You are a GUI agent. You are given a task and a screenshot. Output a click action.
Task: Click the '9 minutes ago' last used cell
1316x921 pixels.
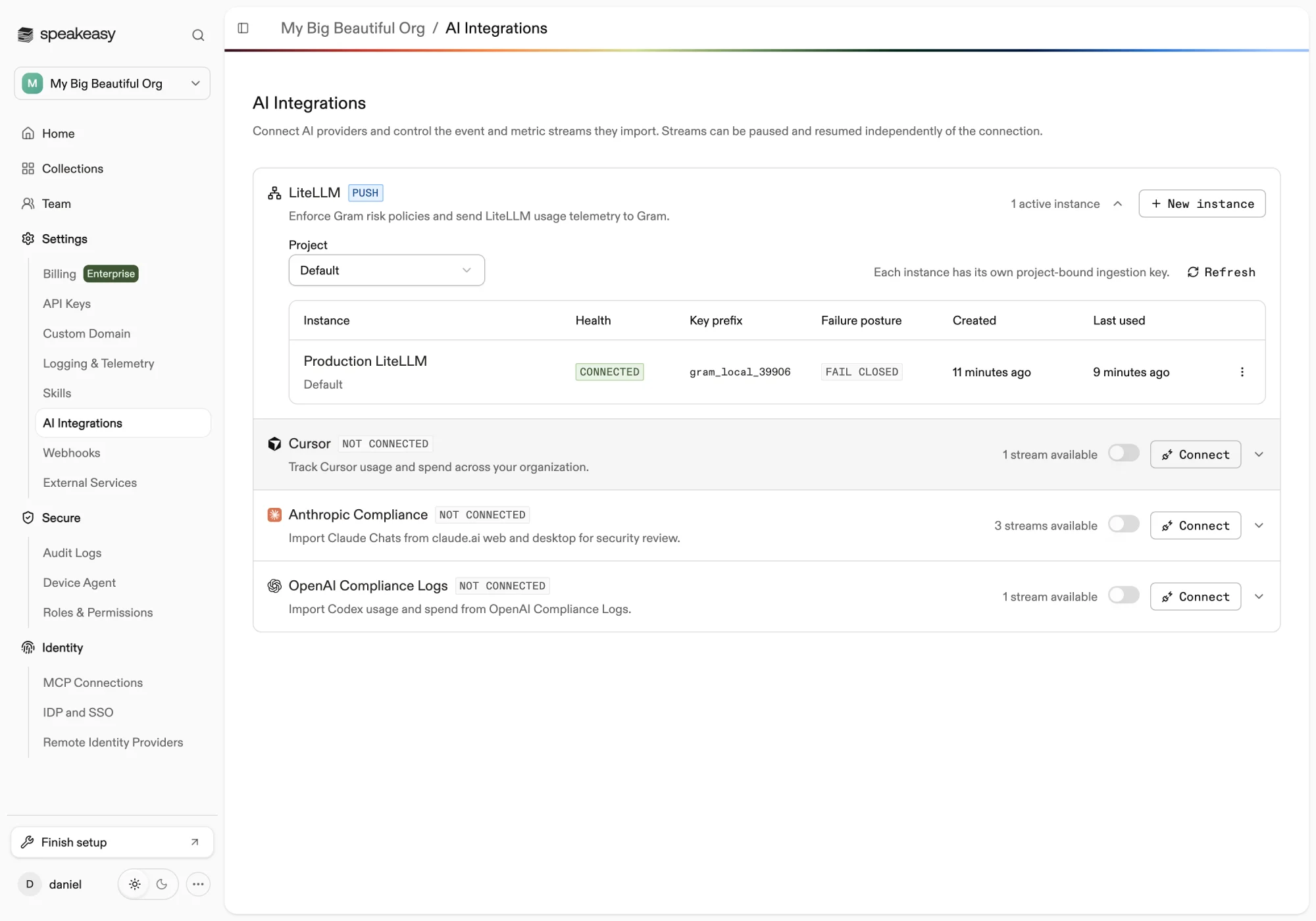[1131, 372]
